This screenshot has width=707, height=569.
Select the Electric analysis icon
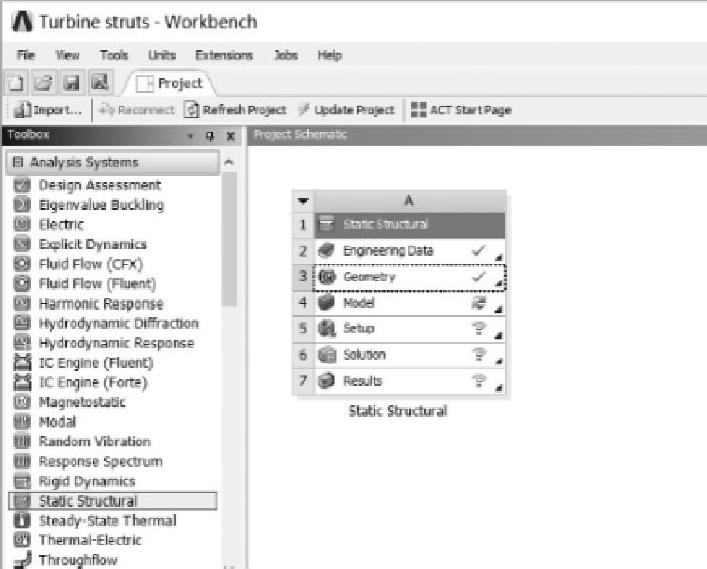(22, 224)
